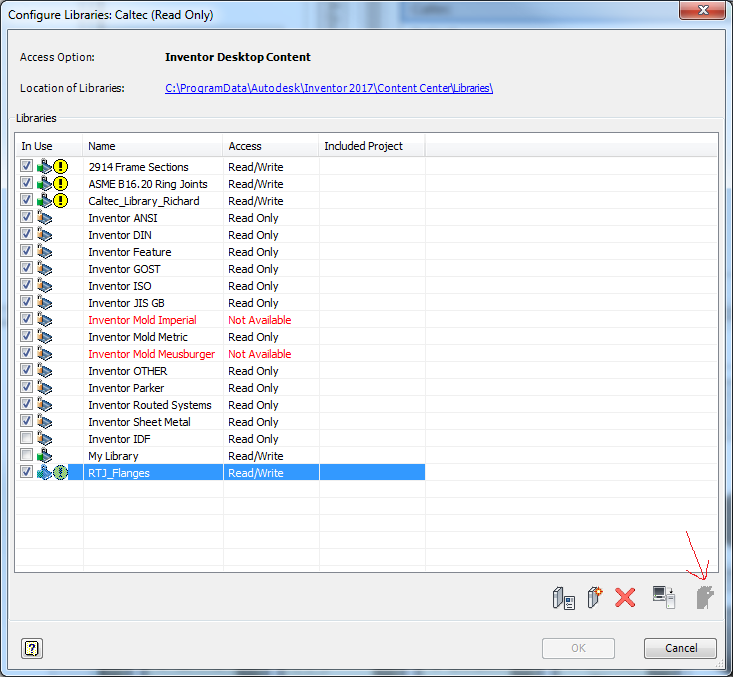The width and height of the screenshot is (733, 678).
Task: Uncheck In Use for 2914 Frame Sections
Action: click(26, 166)
